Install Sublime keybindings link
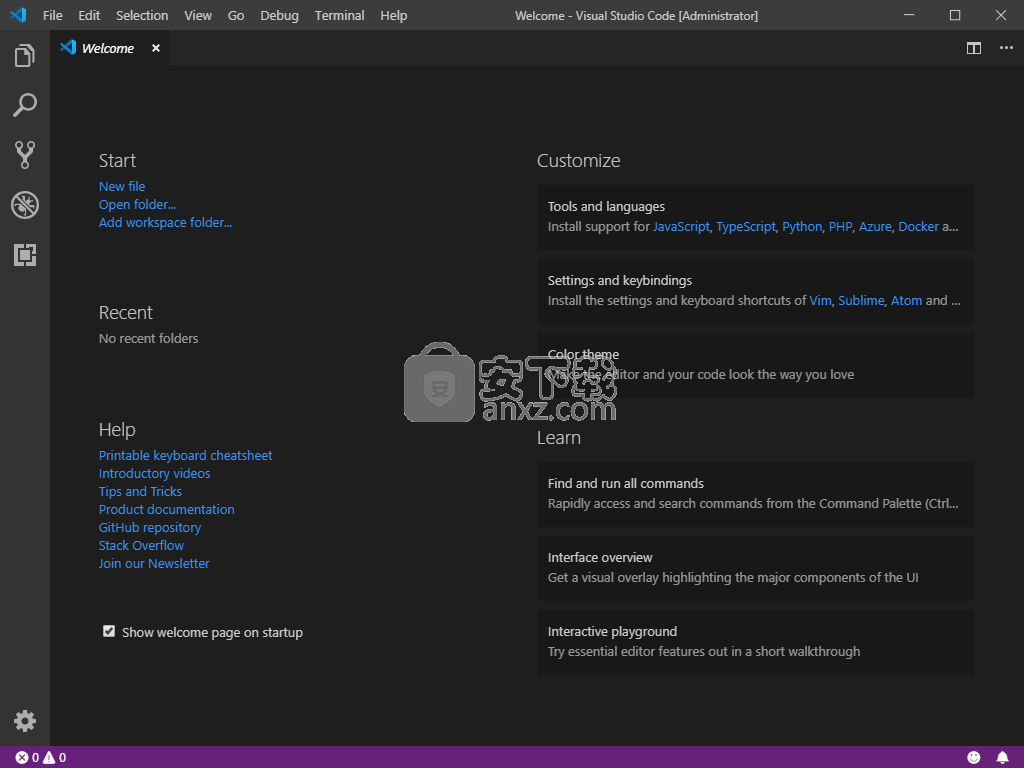The width and height of the screenshot is (1024, 768). click(861, 300)
